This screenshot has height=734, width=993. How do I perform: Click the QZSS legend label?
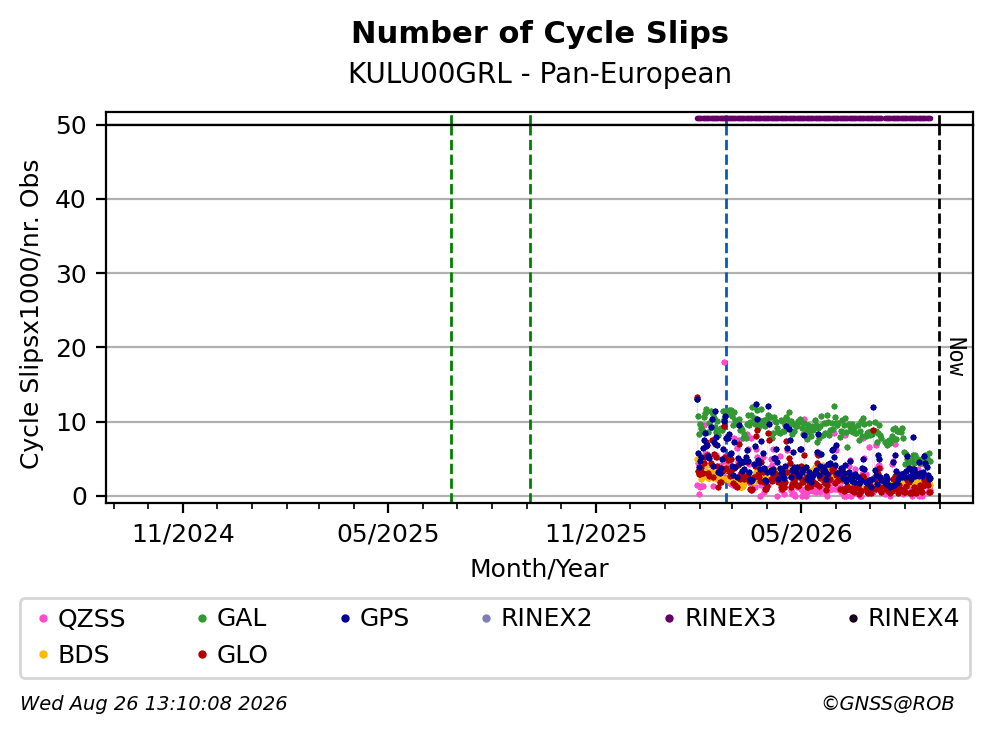pyautogui.click(x=92, y=619)
